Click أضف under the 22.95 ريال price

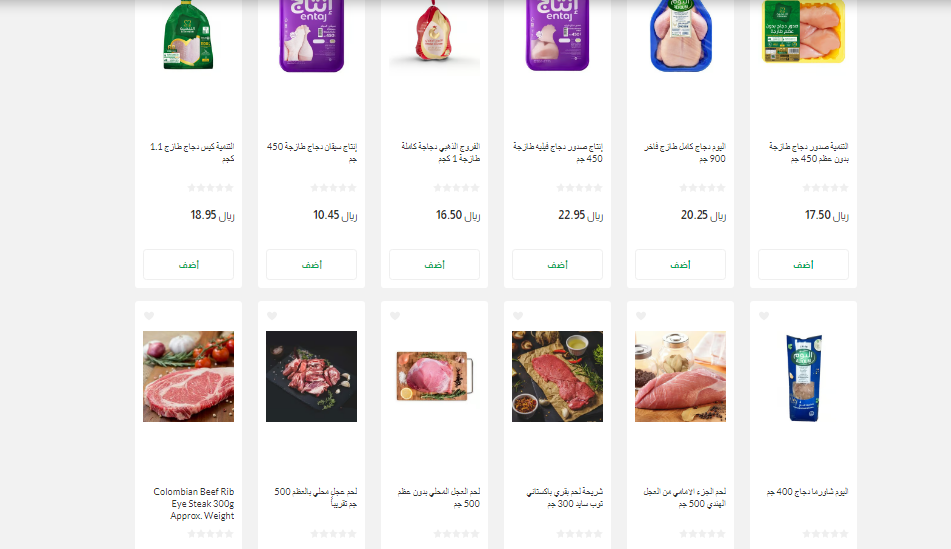click(557, 264)
